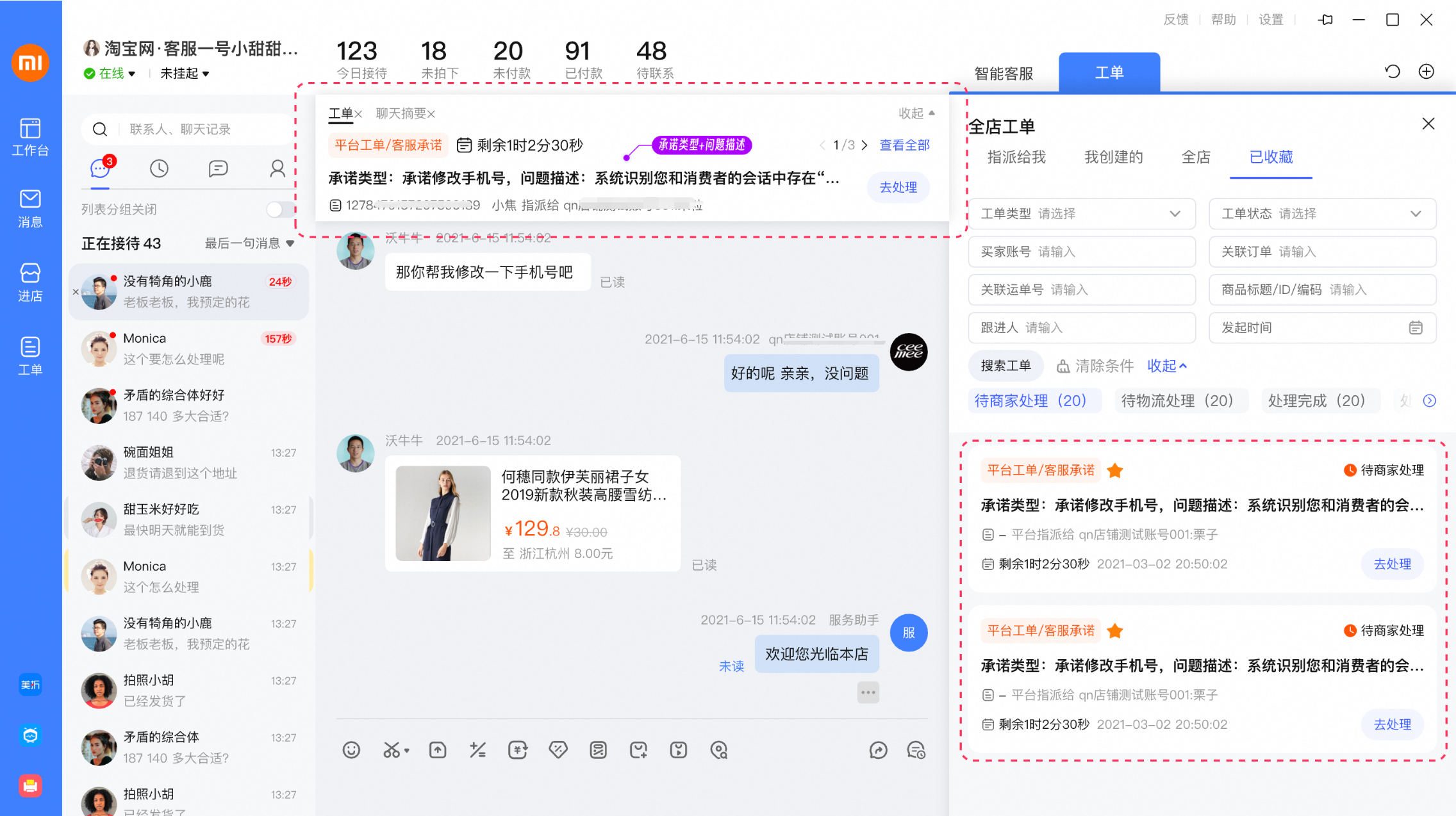The image size is (1456, 816).
Task: Click the coupon/discount icon in chat toolbar
Action: (x=558, y=749)
